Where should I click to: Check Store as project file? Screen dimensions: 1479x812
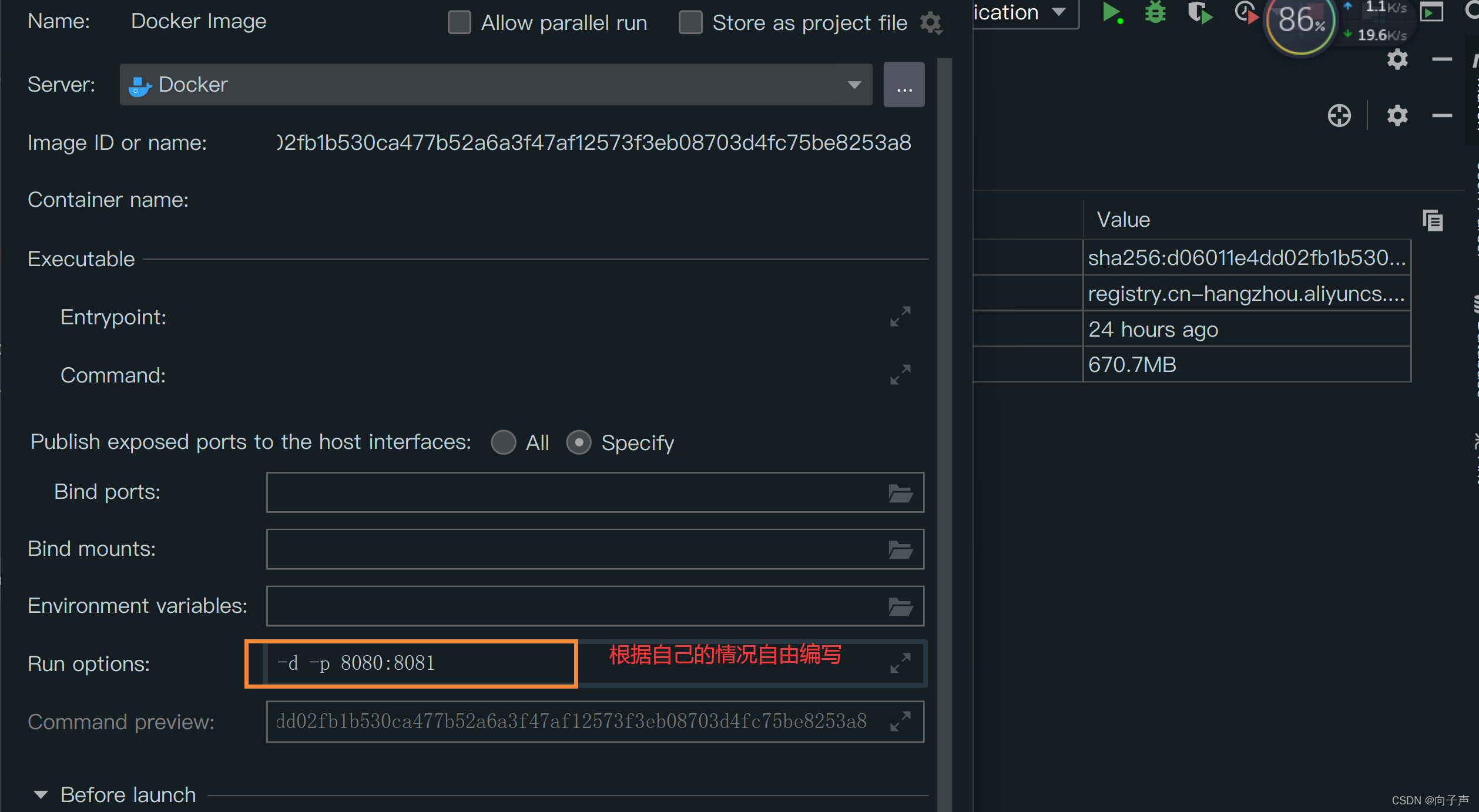[x=690, y=23]
